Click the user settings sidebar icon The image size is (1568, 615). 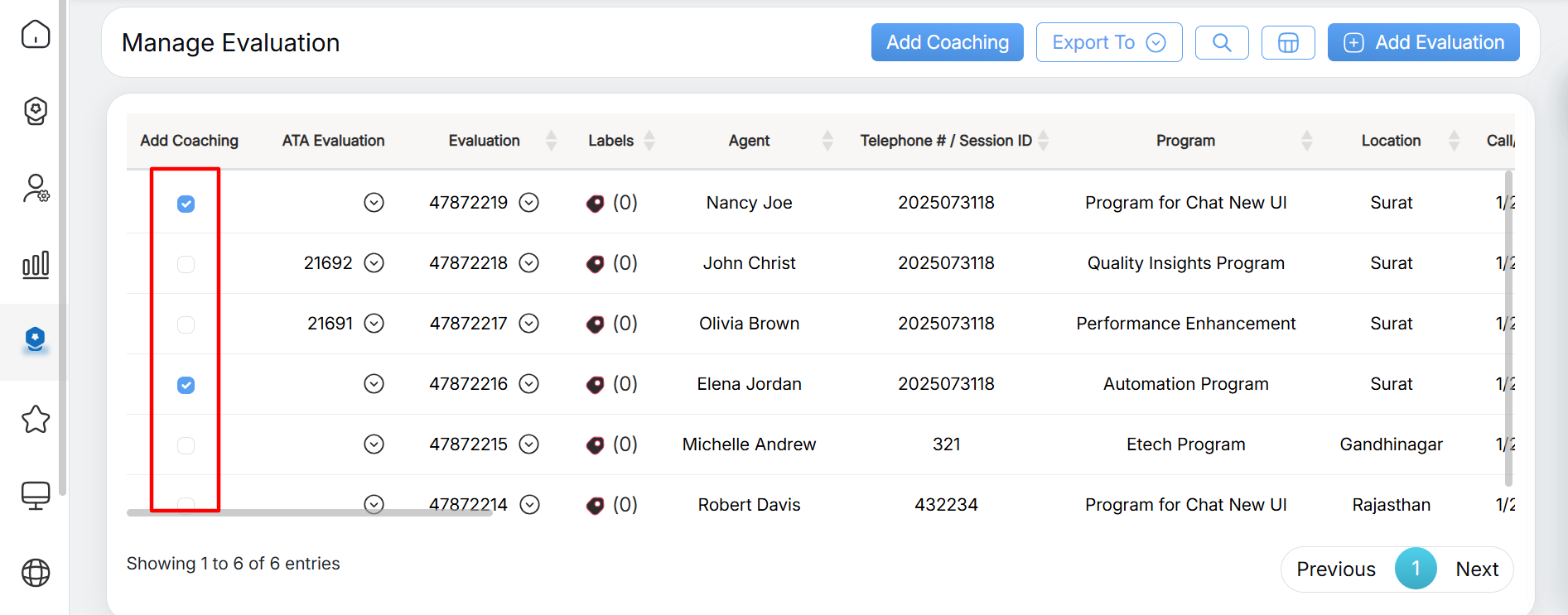36,189
